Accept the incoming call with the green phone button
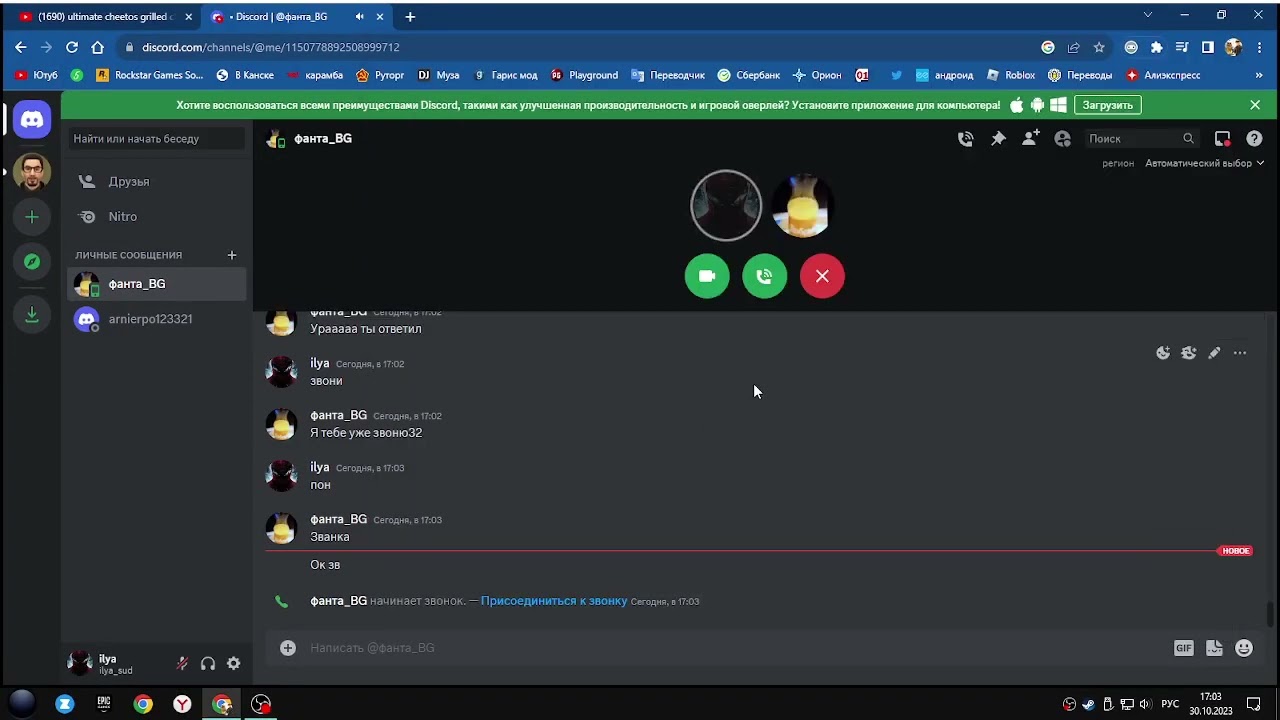The width and height of the screenshot is (1280, 720). tap(765, 276)
